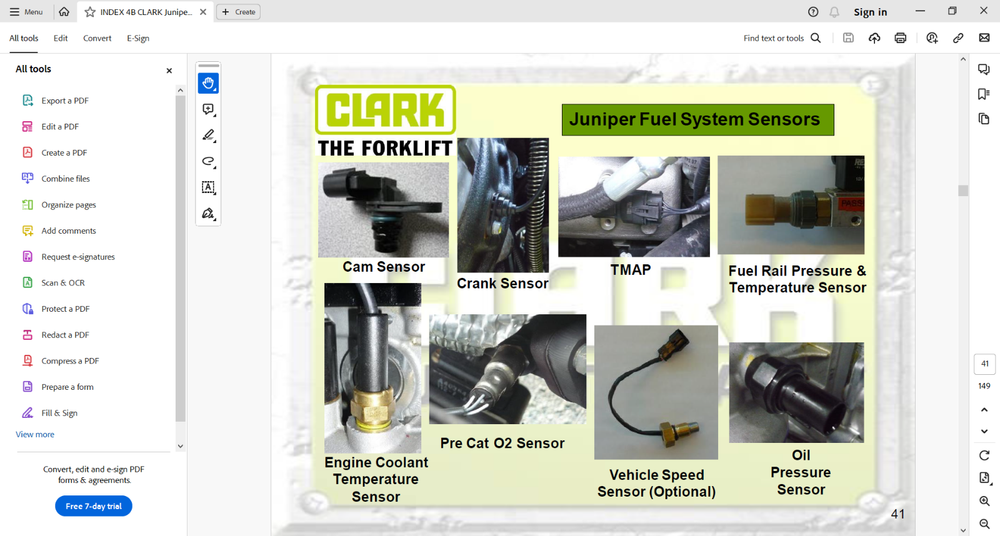Close the All tools panel
Image resolution: width=1000 pixels, height=536 pixels.
(169, 71)
